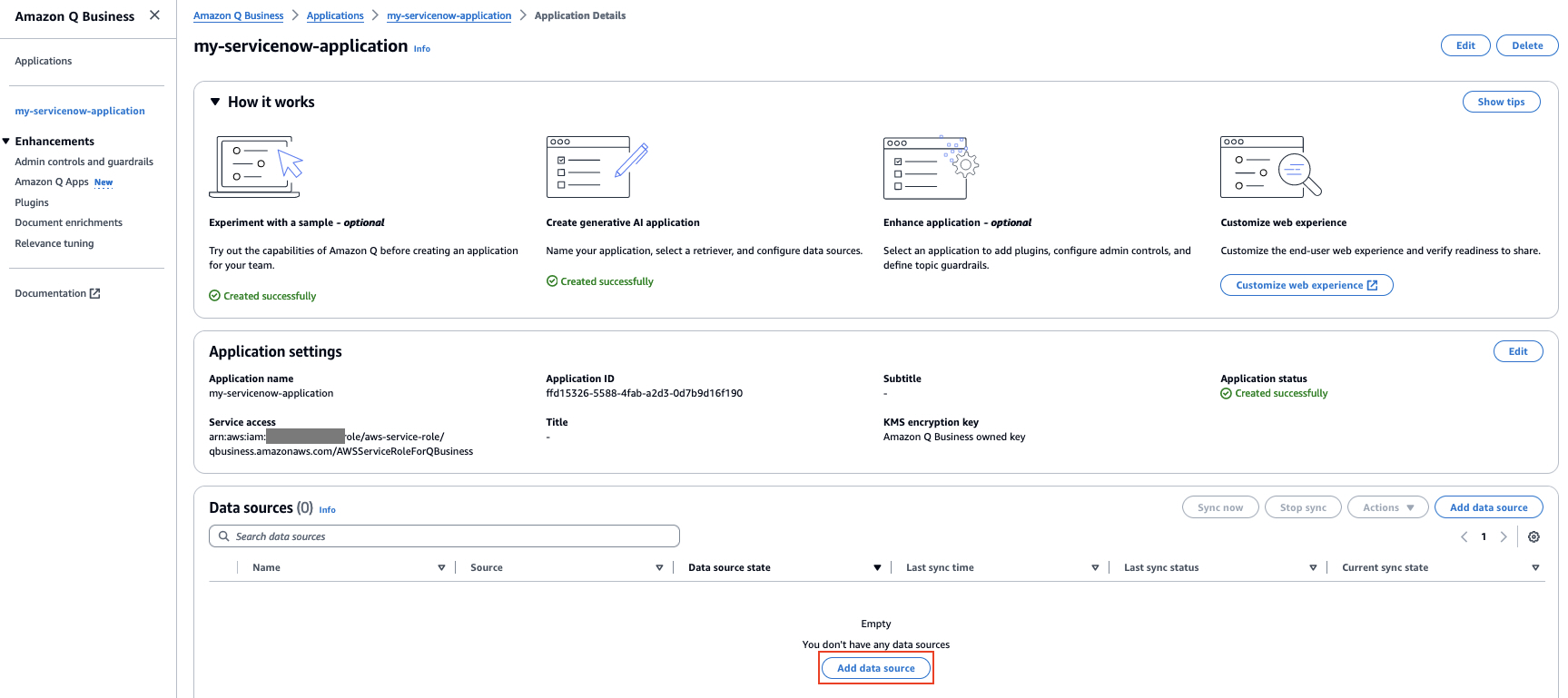Click the Applications breadcrumb link

tap(335, 15)
